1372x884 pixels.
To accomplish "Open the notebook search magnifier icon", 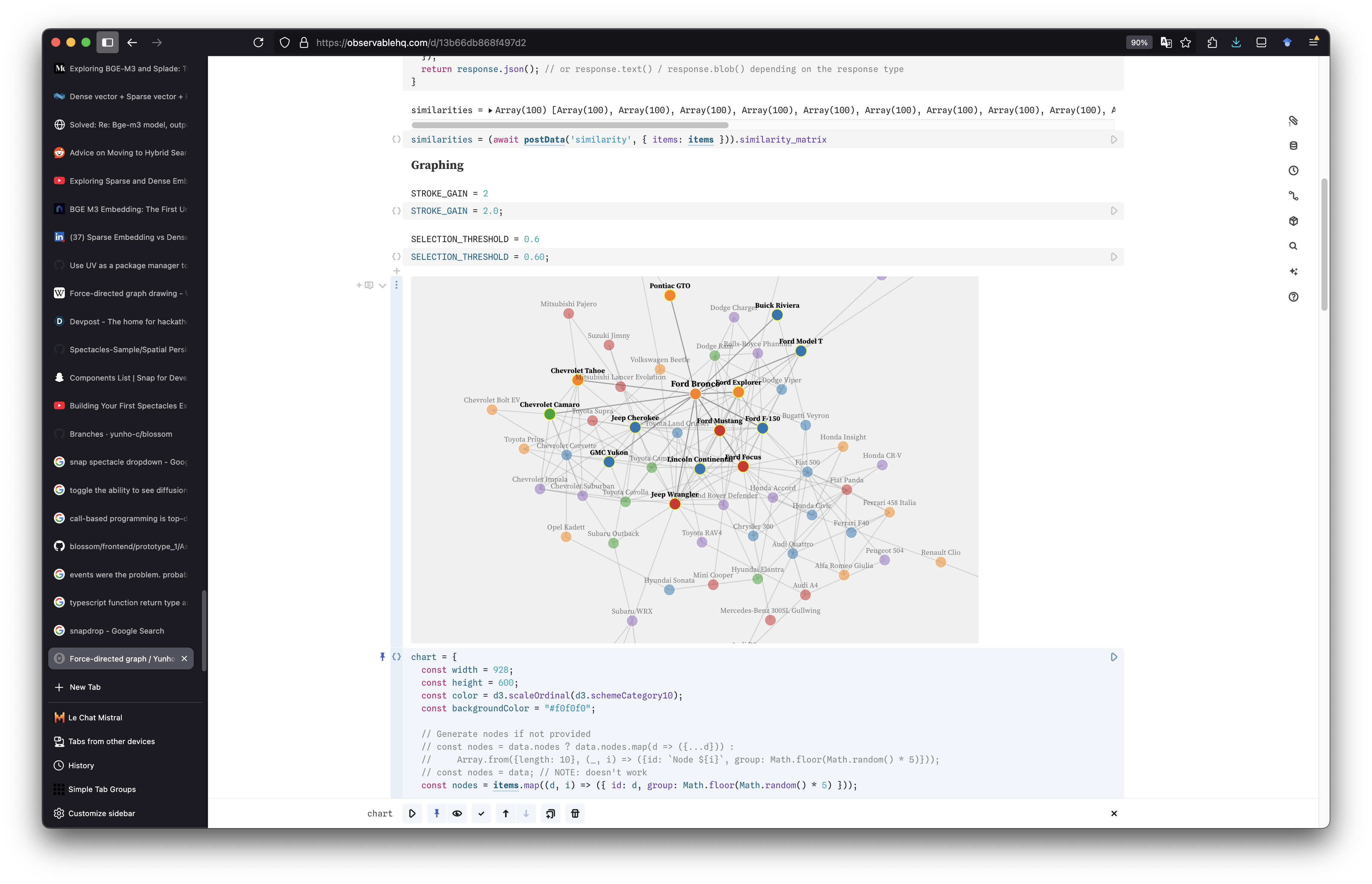I will [1293, 246].
